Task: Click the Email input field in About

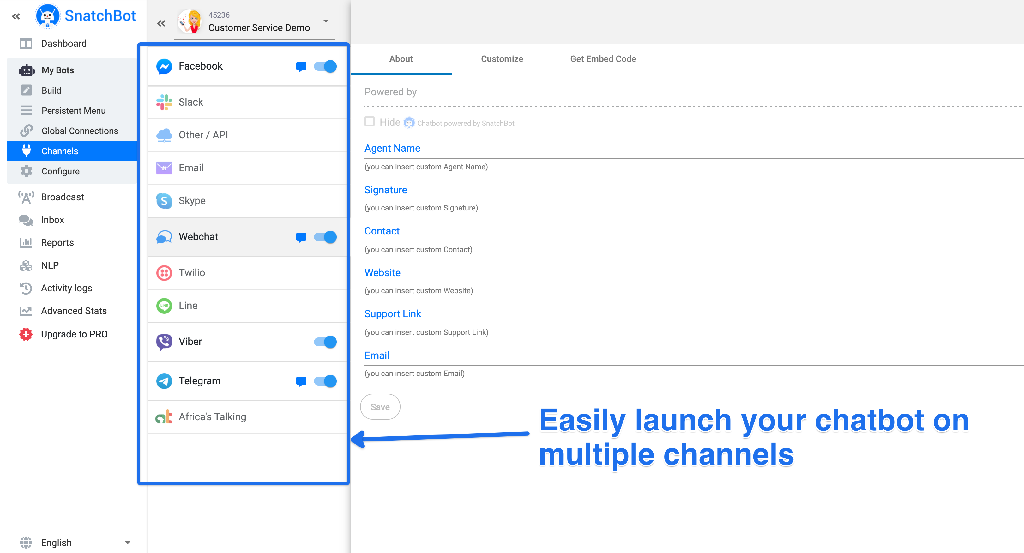Action: 694,356
